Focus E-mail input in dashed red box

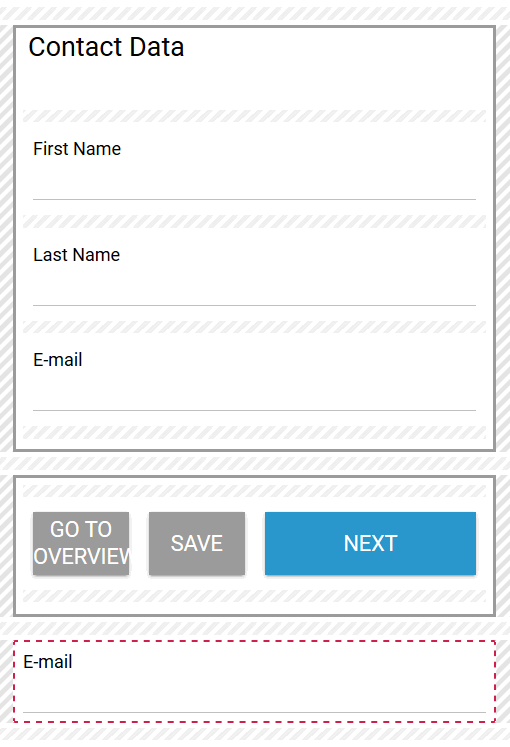pyautogui.click(x=254, y=697)
